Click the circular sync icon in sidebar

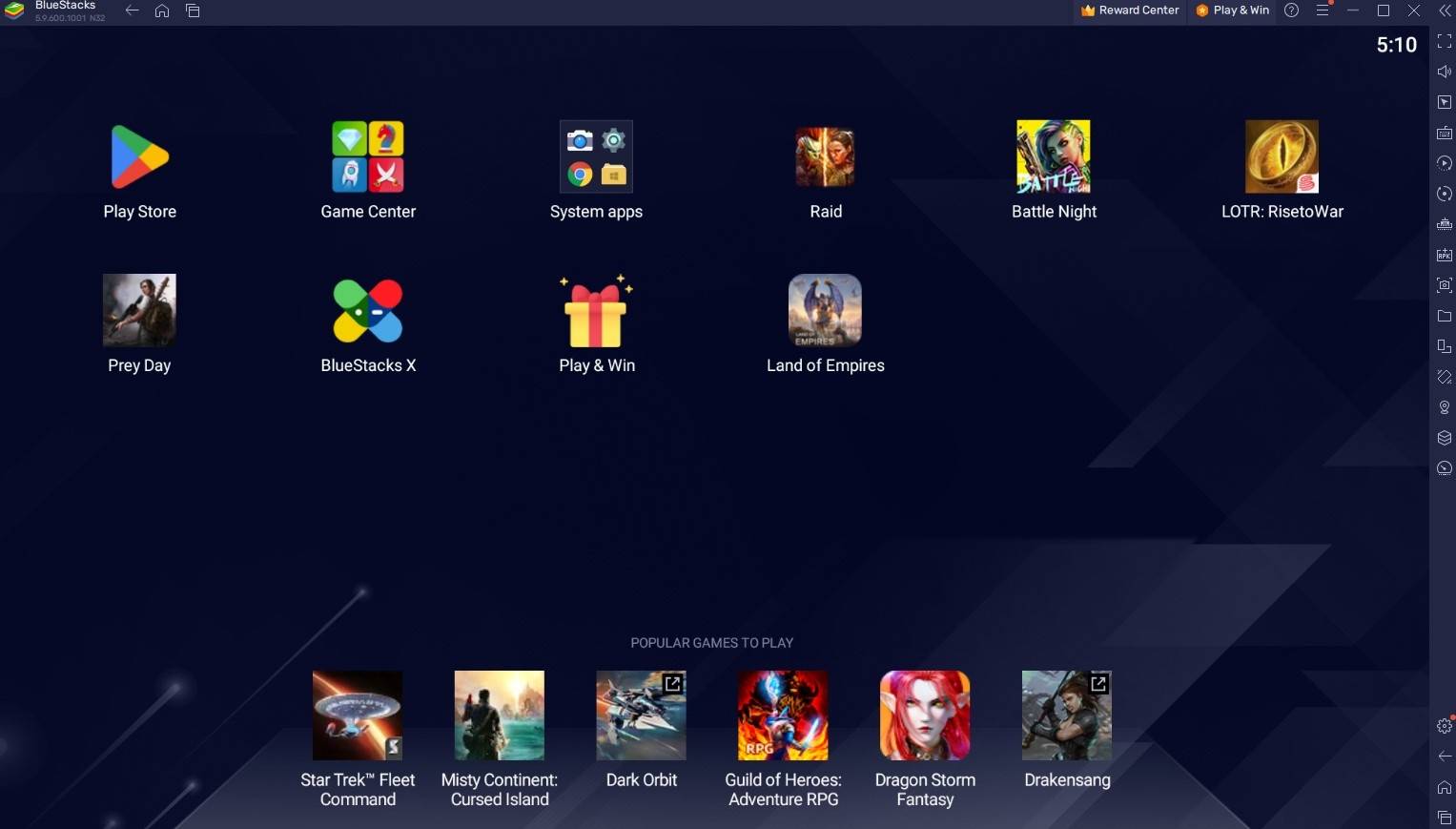1445,194
